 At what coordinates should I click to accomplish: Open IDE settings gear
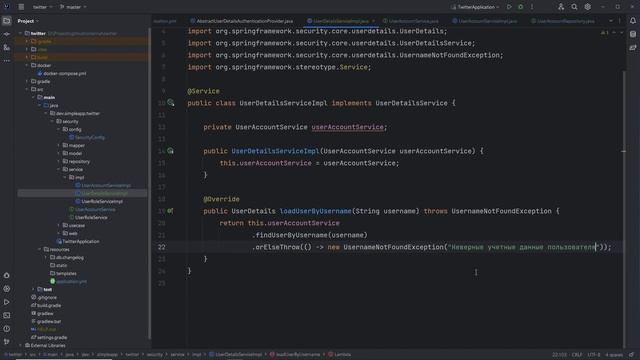(587, 7)
